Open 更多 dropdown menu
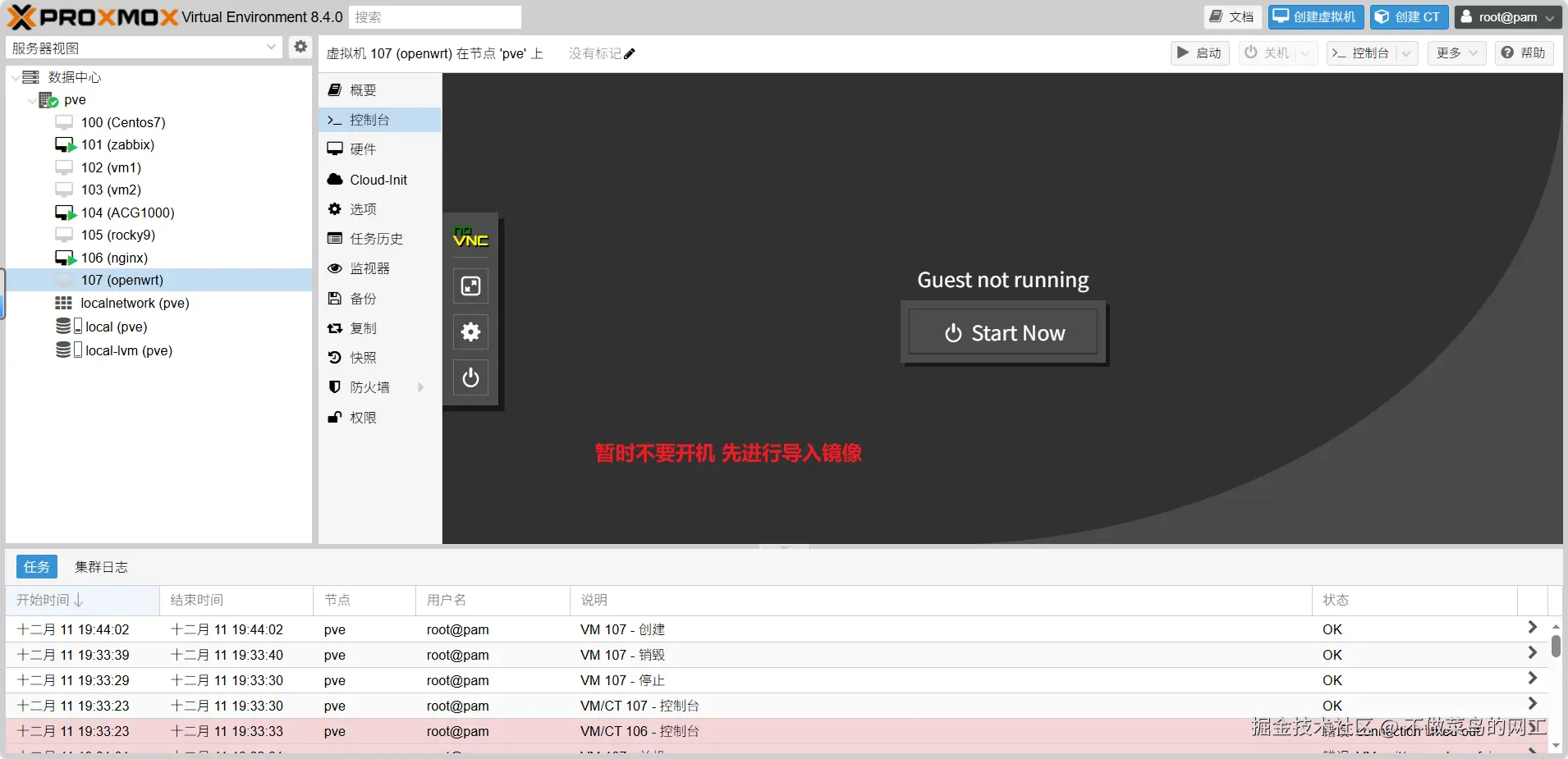 pos(1457,53)
